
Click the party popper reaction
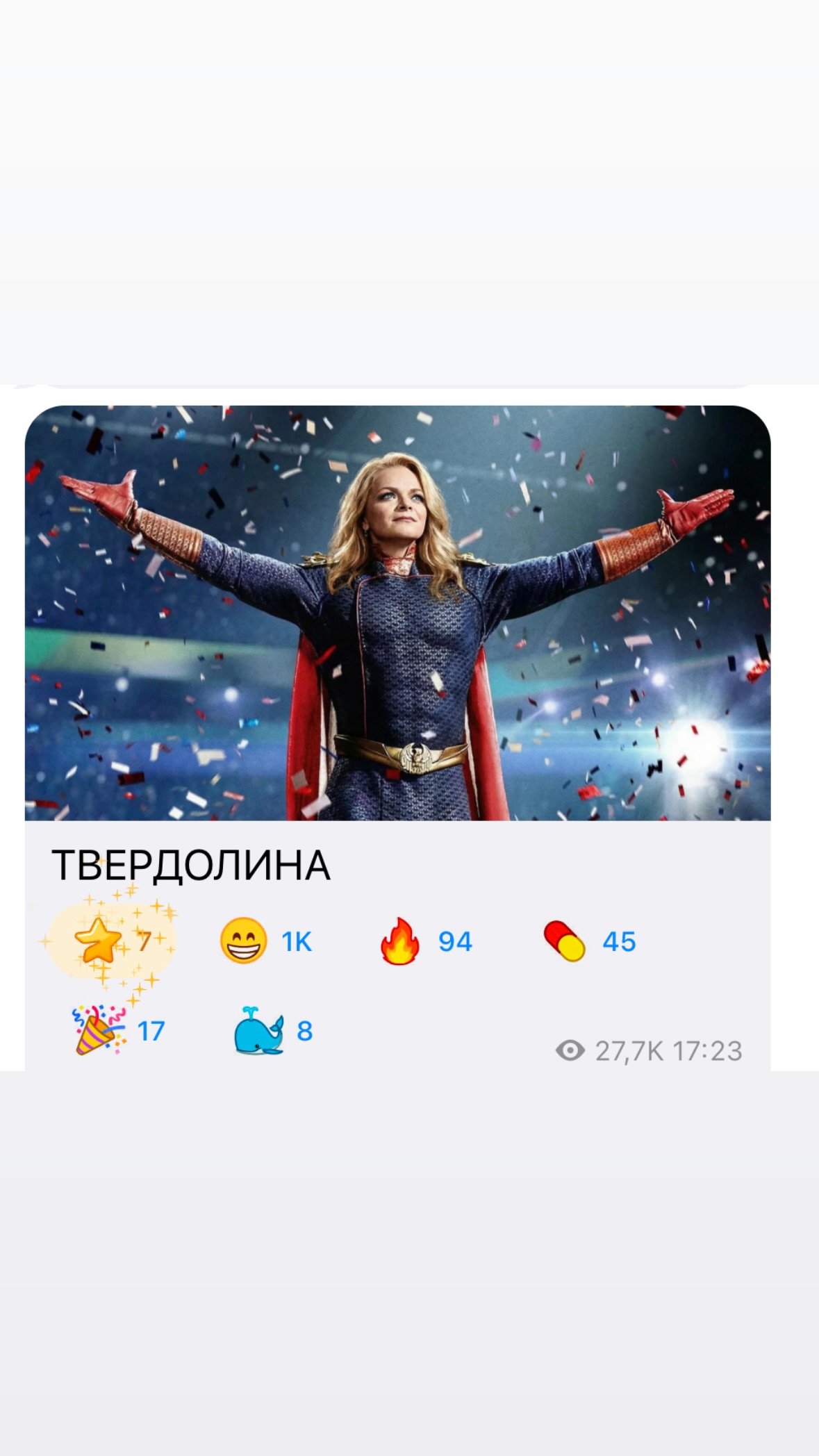click(x=99, y=1029)
